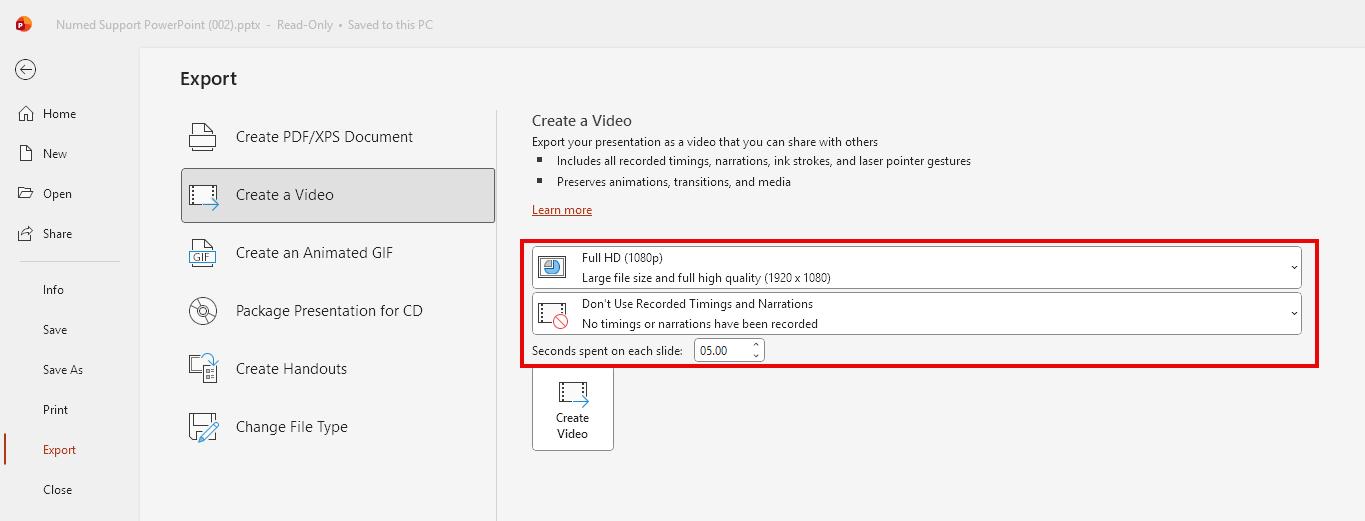1365x521 pixels.
Task: Click the Open folder icon
Action: [x=26, y=194]
